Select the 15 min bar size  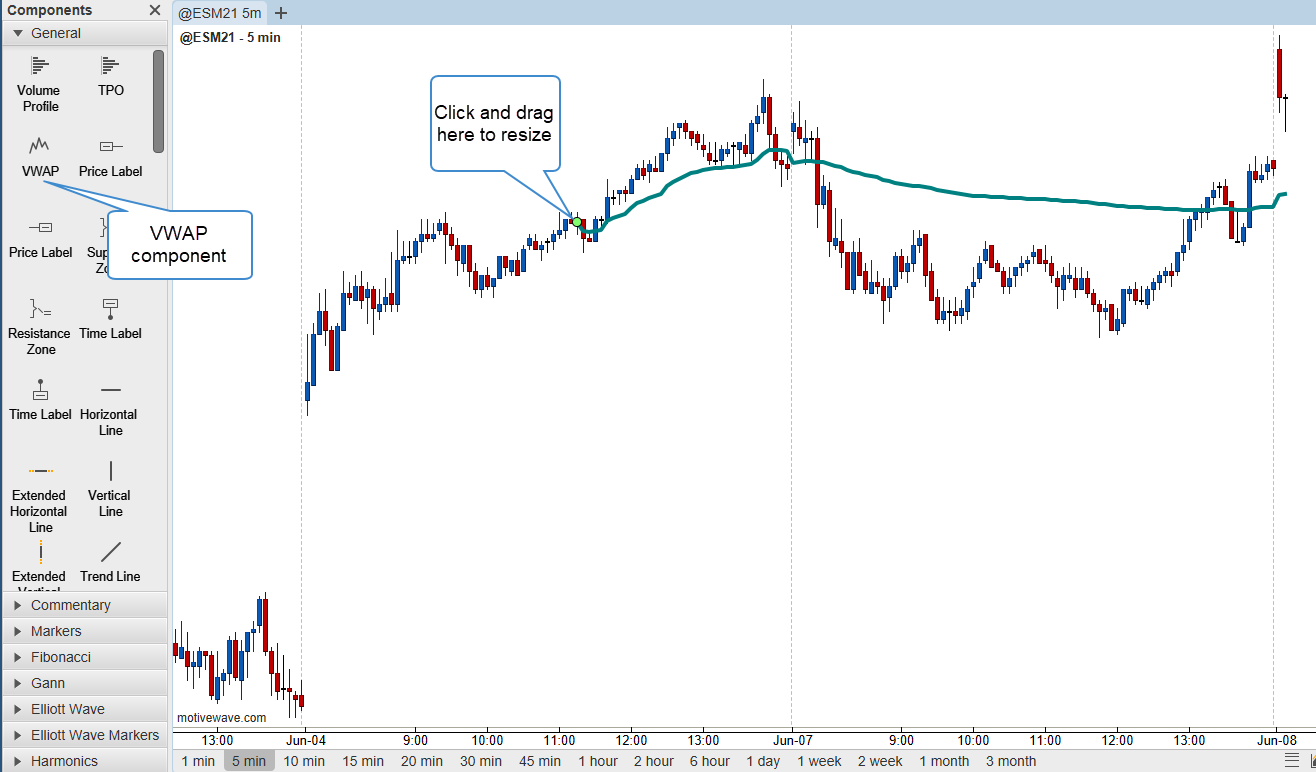point(363,761)
